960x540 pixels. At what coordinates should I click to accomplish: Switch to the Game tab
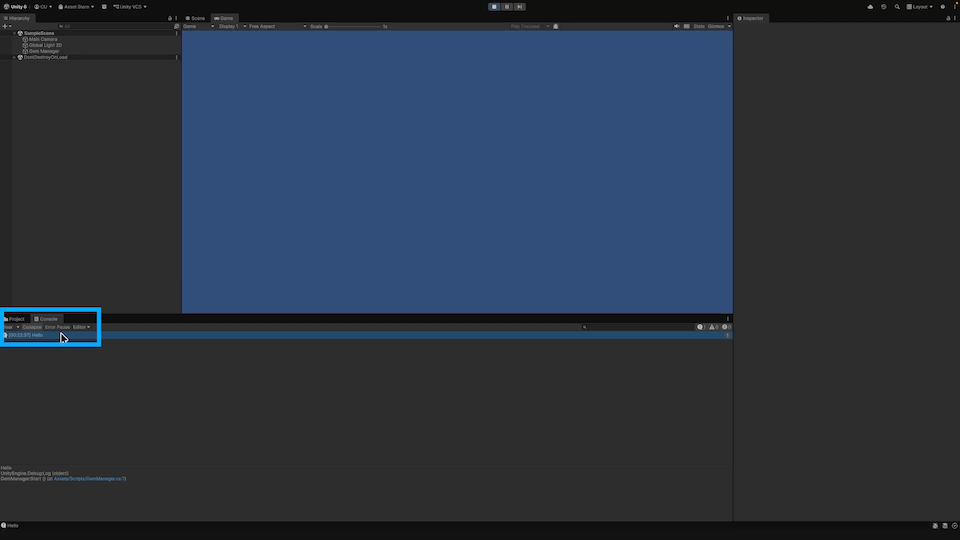point(224,18)
